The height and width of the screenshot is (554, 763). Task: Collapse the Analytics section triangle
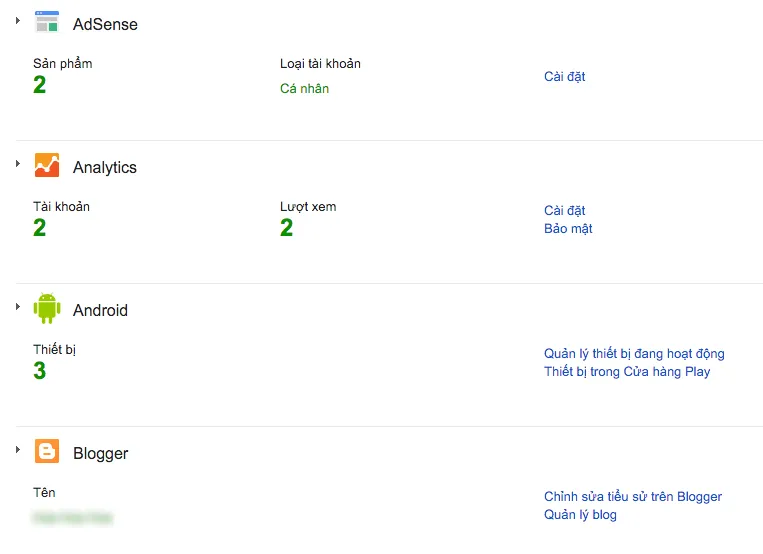(18, 163)
